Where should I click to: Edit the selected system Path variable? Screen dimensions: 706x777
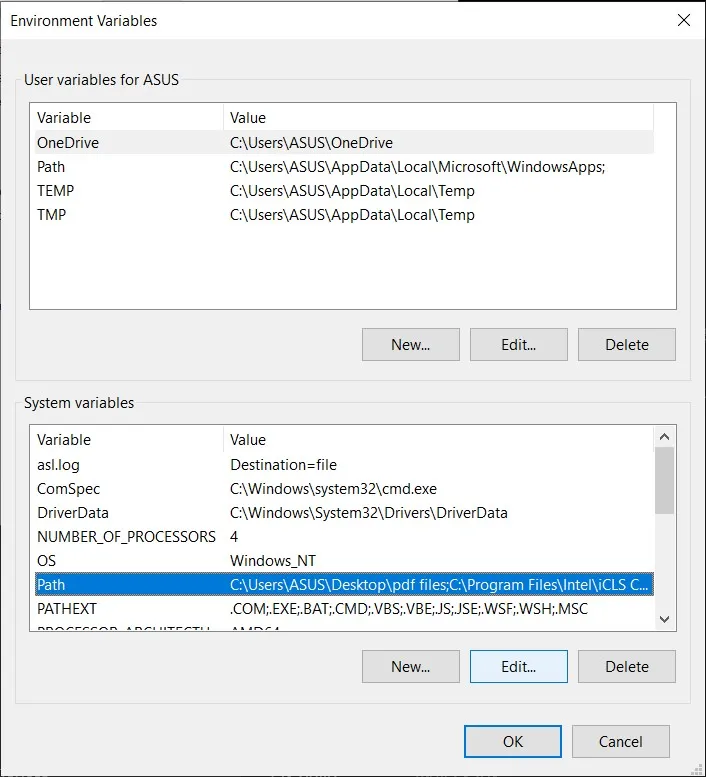coord(518,666)
